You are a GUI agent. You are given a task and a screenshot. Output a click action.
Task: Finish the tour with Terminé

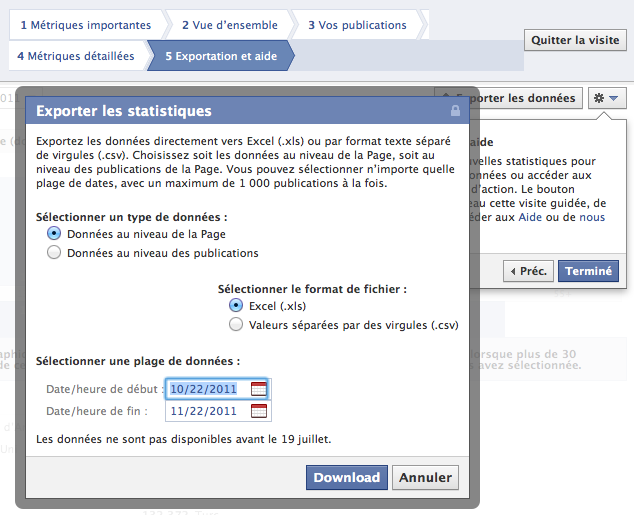(588, 271)
